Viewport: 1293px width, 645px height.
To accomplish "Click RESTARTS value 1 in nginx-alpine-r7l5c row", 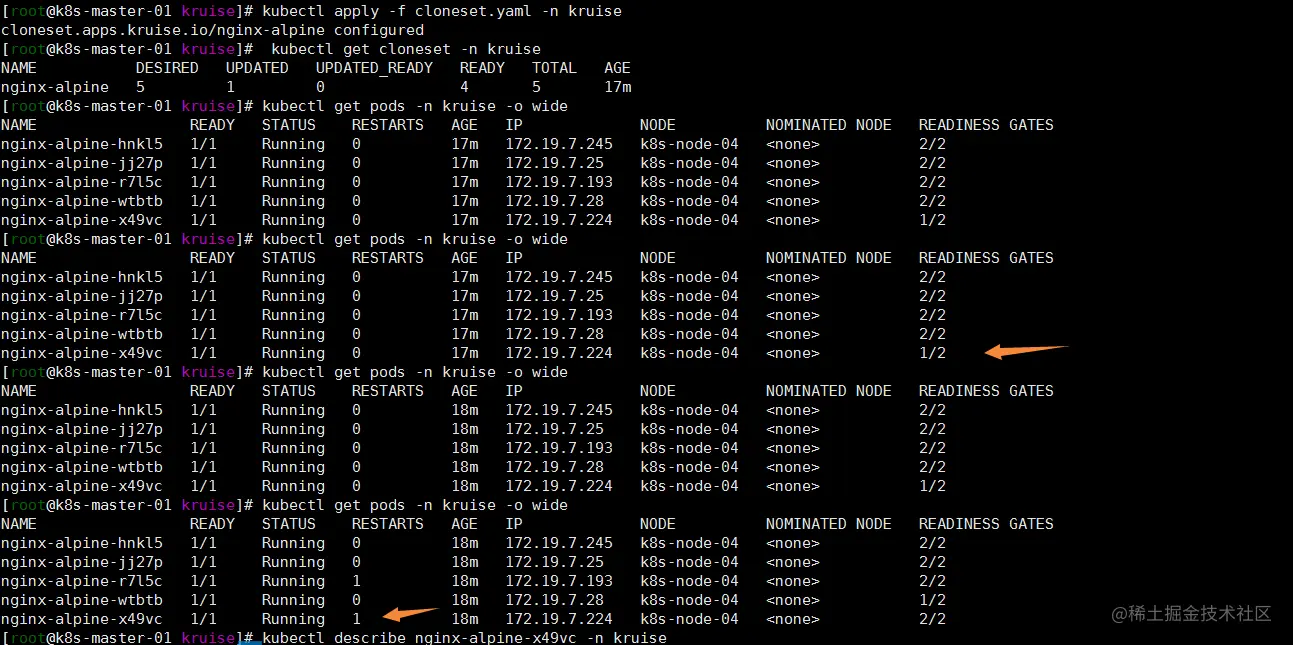I will point(357,581).
